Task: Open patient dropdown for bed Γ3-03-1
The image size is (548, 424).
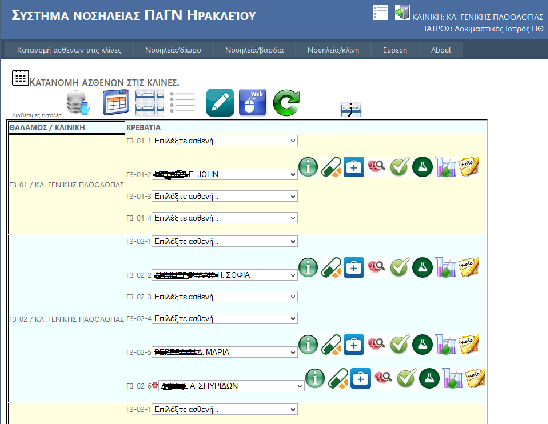Action: point(224,409)
